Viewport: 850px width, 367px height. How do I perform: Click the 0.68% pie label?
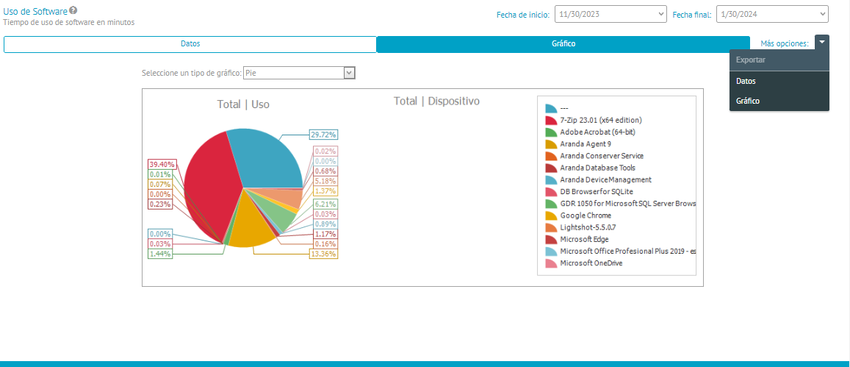325,171
